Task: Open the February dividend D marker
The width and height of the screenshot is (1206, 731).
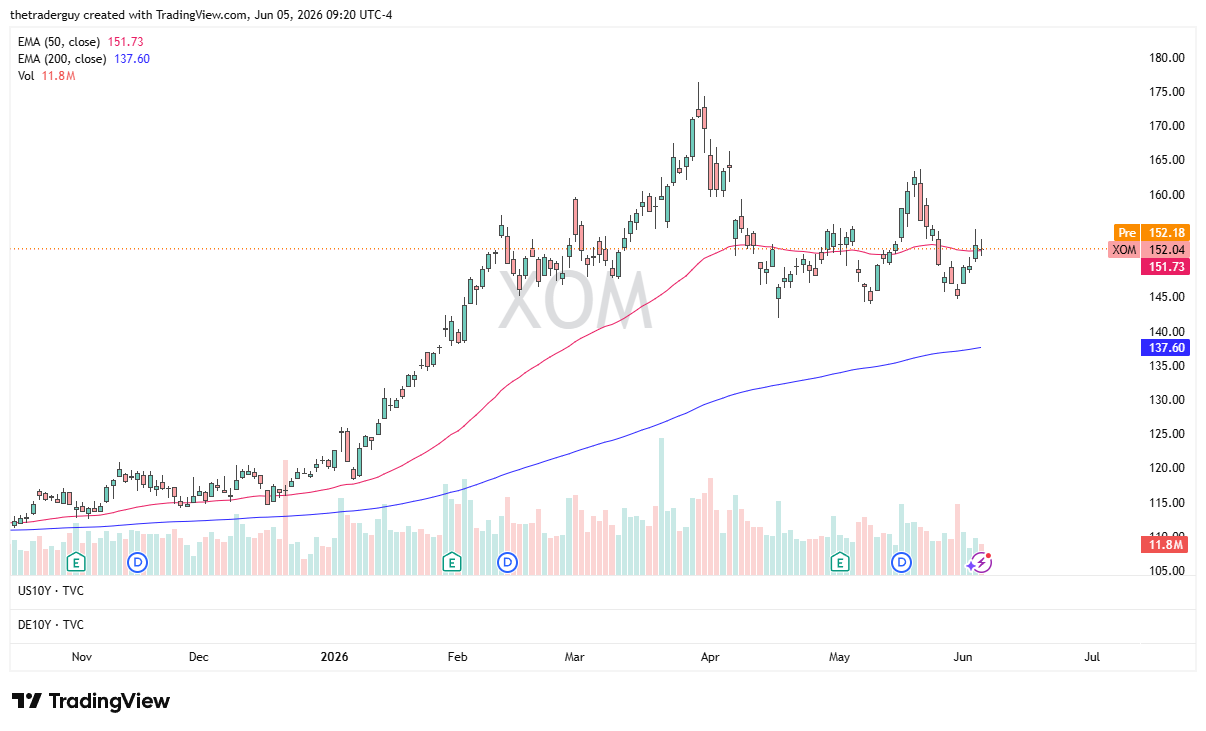Action: click(x=508, y=563)
